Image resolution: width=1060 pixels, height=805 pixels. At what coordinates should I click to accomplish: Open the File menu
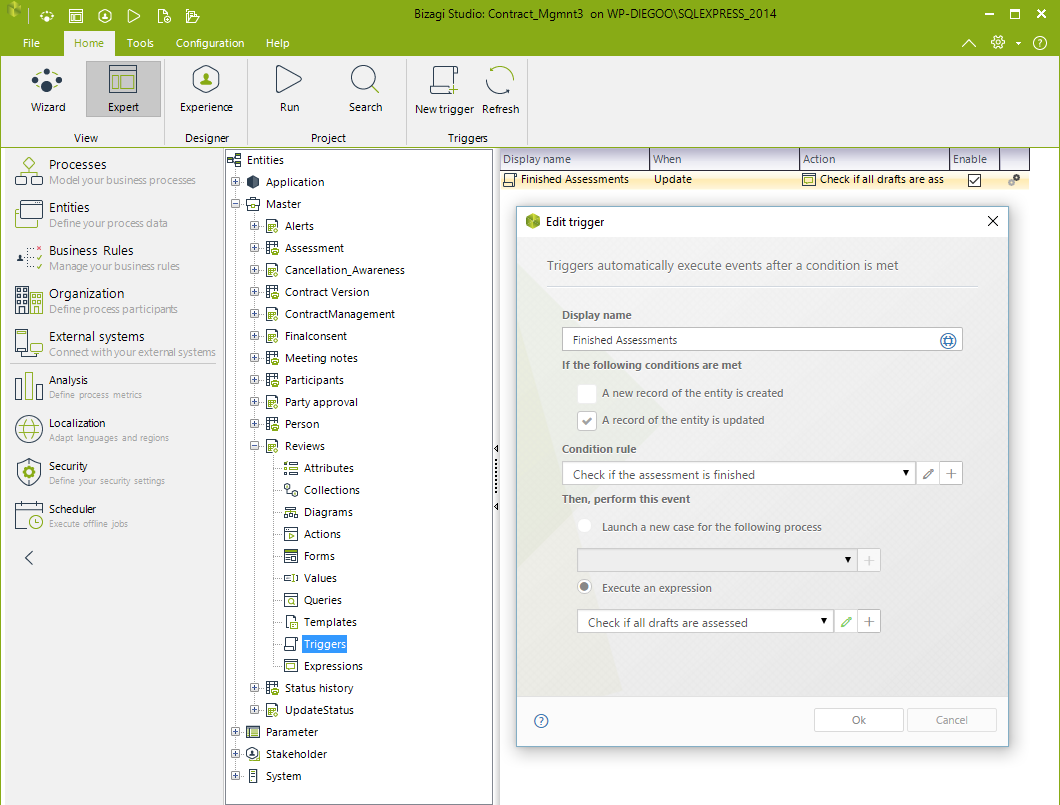[31, 43]
